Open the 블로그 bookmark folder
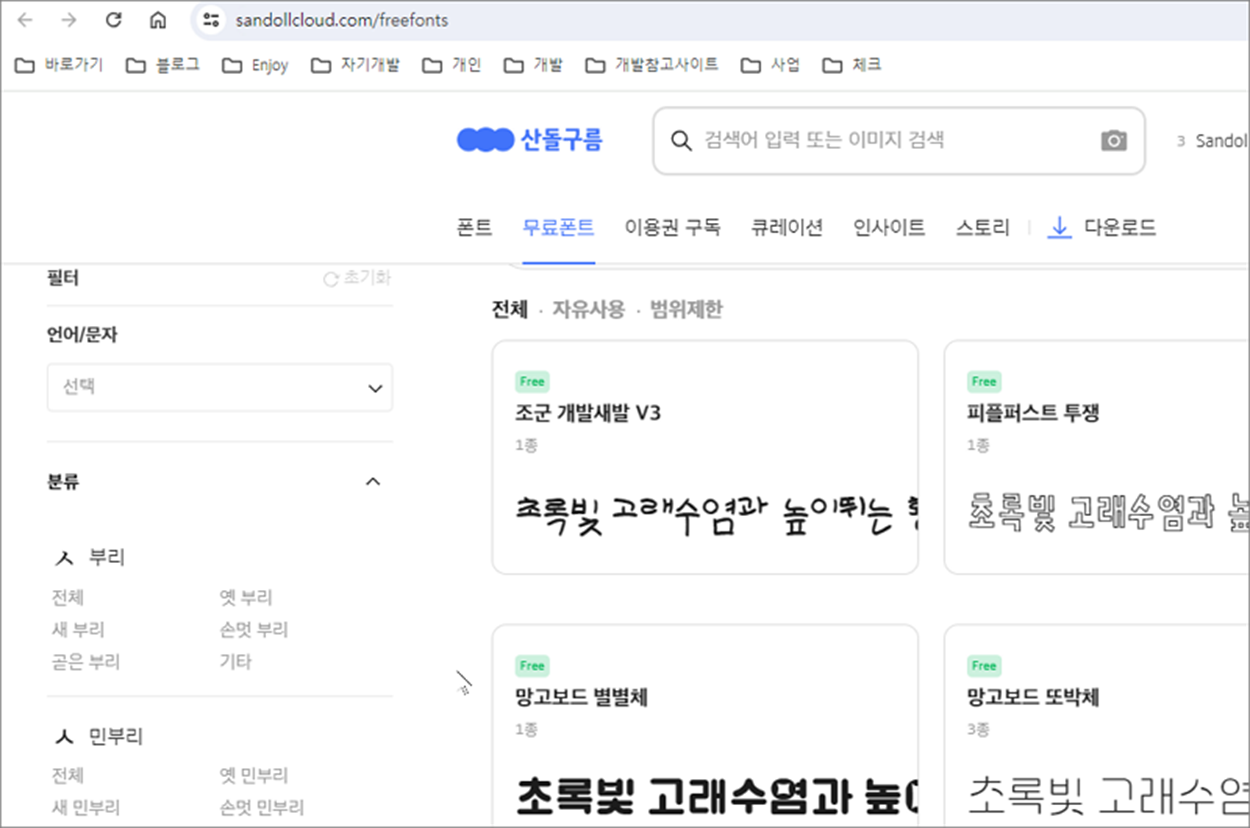Screen dimensions: 1250x828 coord(163,65)
